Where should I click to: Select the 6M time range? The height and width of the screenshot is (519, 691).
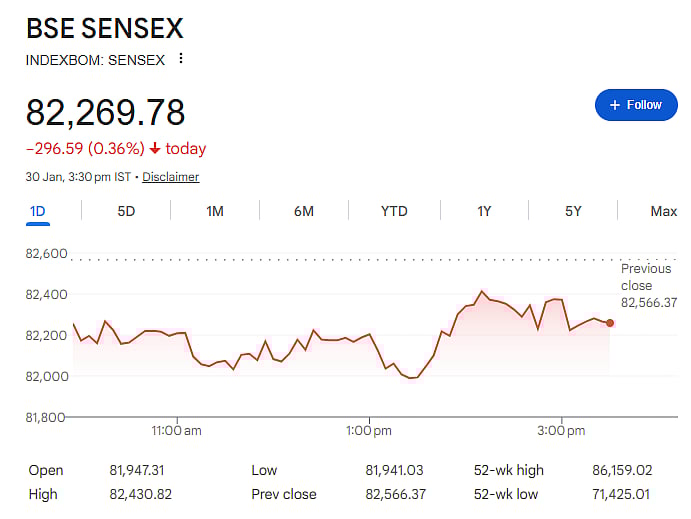[x=304, y=211]
